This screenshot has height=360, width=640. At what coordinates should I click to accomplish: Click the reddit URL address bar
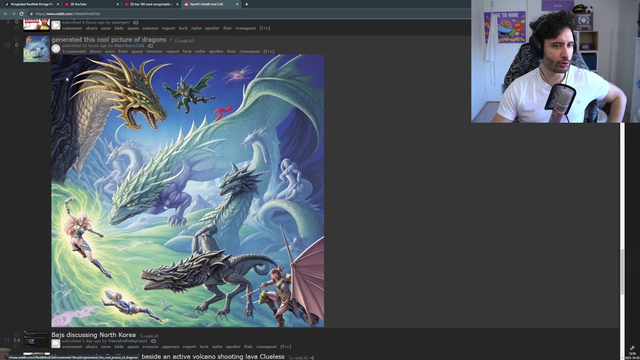[x=245, y=13]
